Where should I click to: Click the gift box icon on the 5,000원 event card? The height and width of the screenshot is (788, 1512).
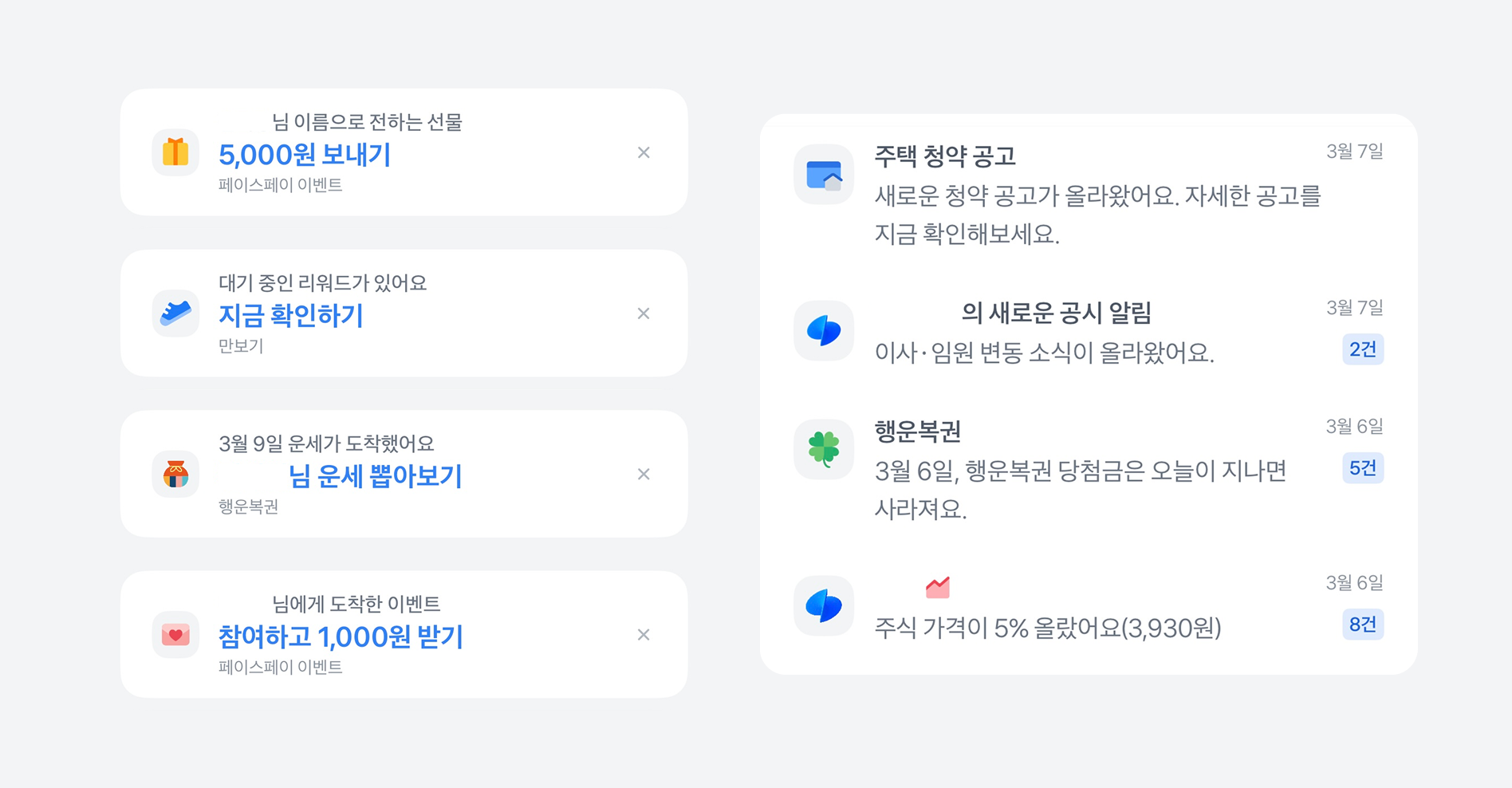click(175, 152)
